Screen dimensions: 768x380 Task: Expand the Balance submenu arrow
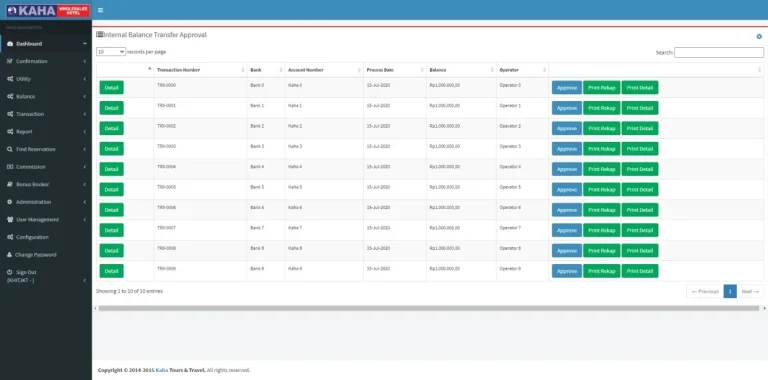[x=85, y=96]
